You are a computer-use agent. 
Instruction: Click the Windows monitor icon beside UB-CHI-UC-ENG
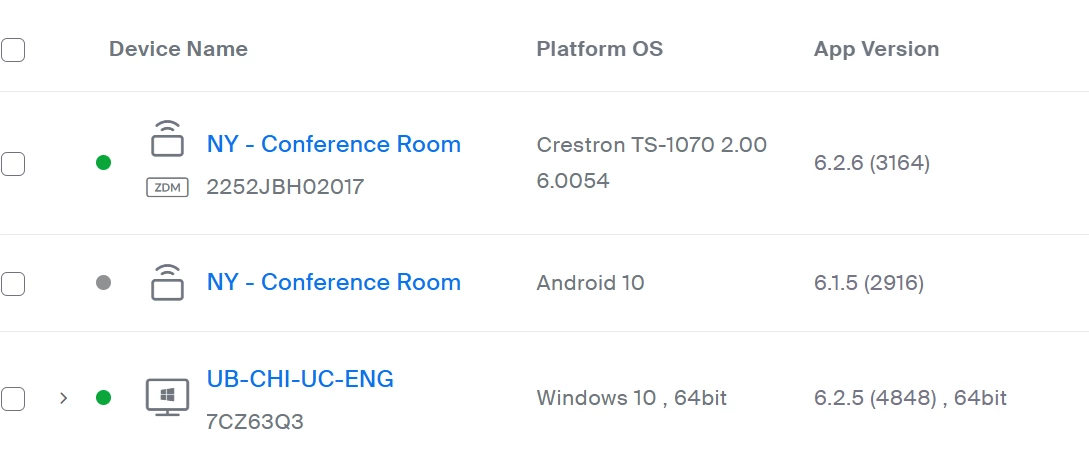[x=167, y=397]
